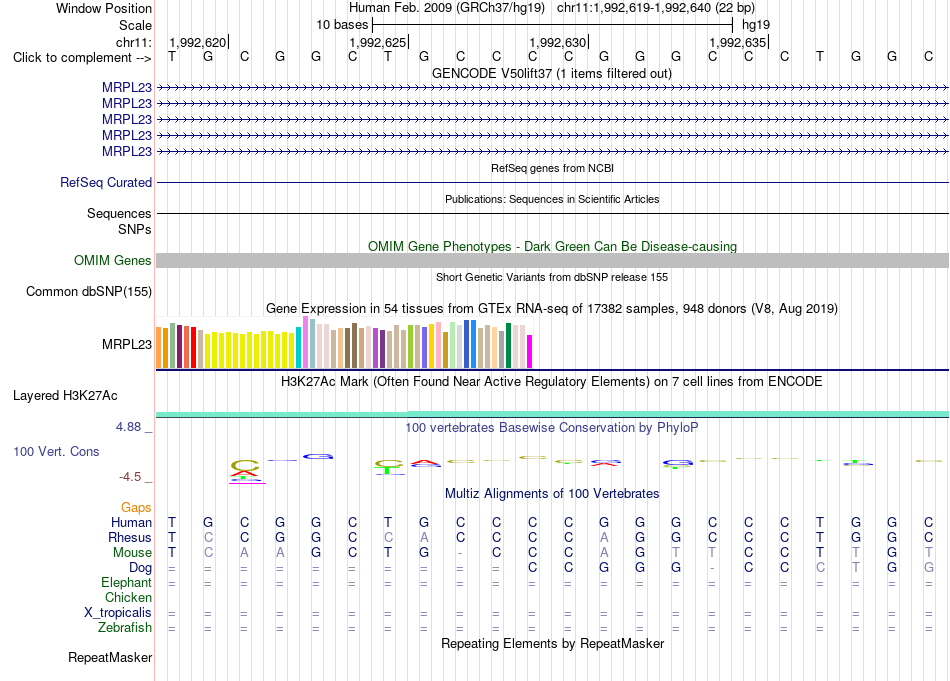Click the orange Gaps row label

(136, 507)
